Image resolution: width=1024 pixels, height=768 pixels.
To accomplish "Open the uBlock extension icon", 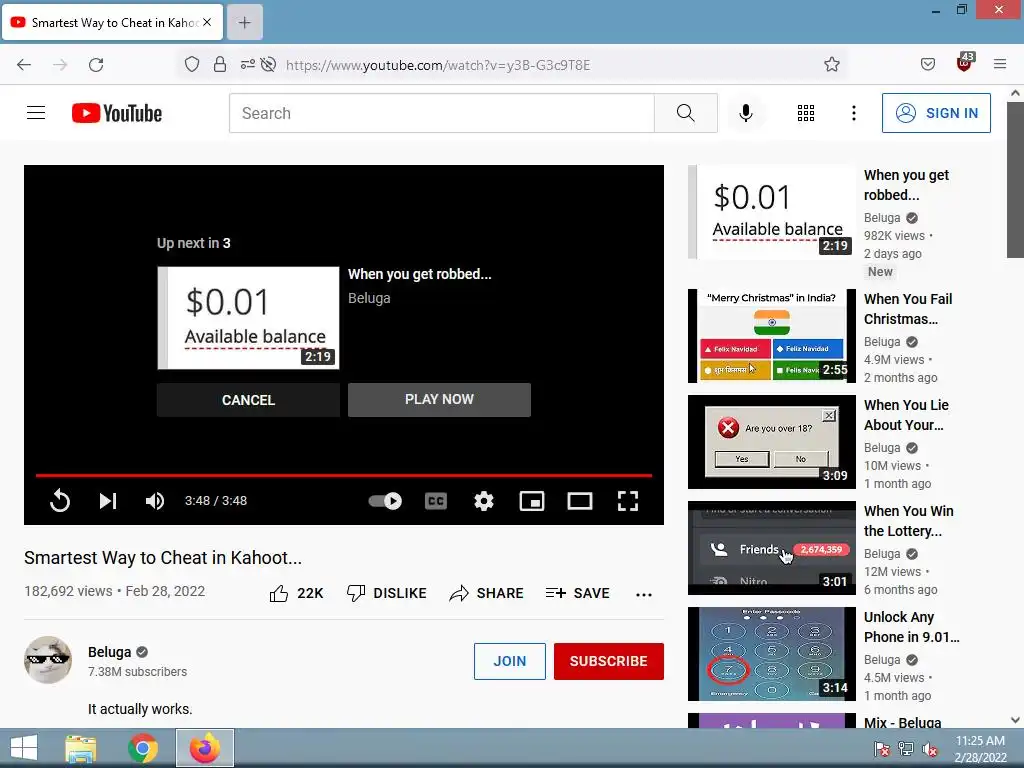I will [x=965, y=63].
